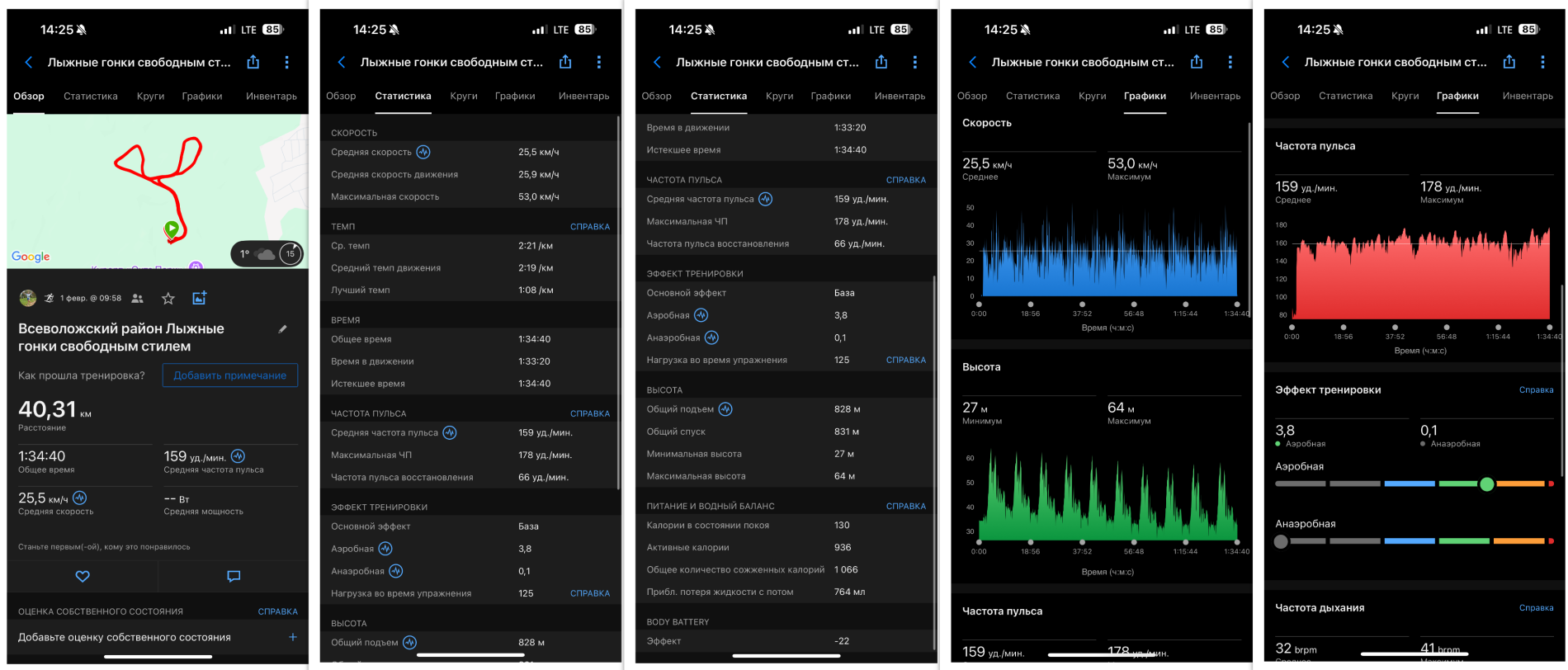Open Справка for ПИТАНИЕ И ВОДНЫЙ БАЛАНС
Screen dimensions: 1568x670
pyautogui.click(x=906, y=506)
